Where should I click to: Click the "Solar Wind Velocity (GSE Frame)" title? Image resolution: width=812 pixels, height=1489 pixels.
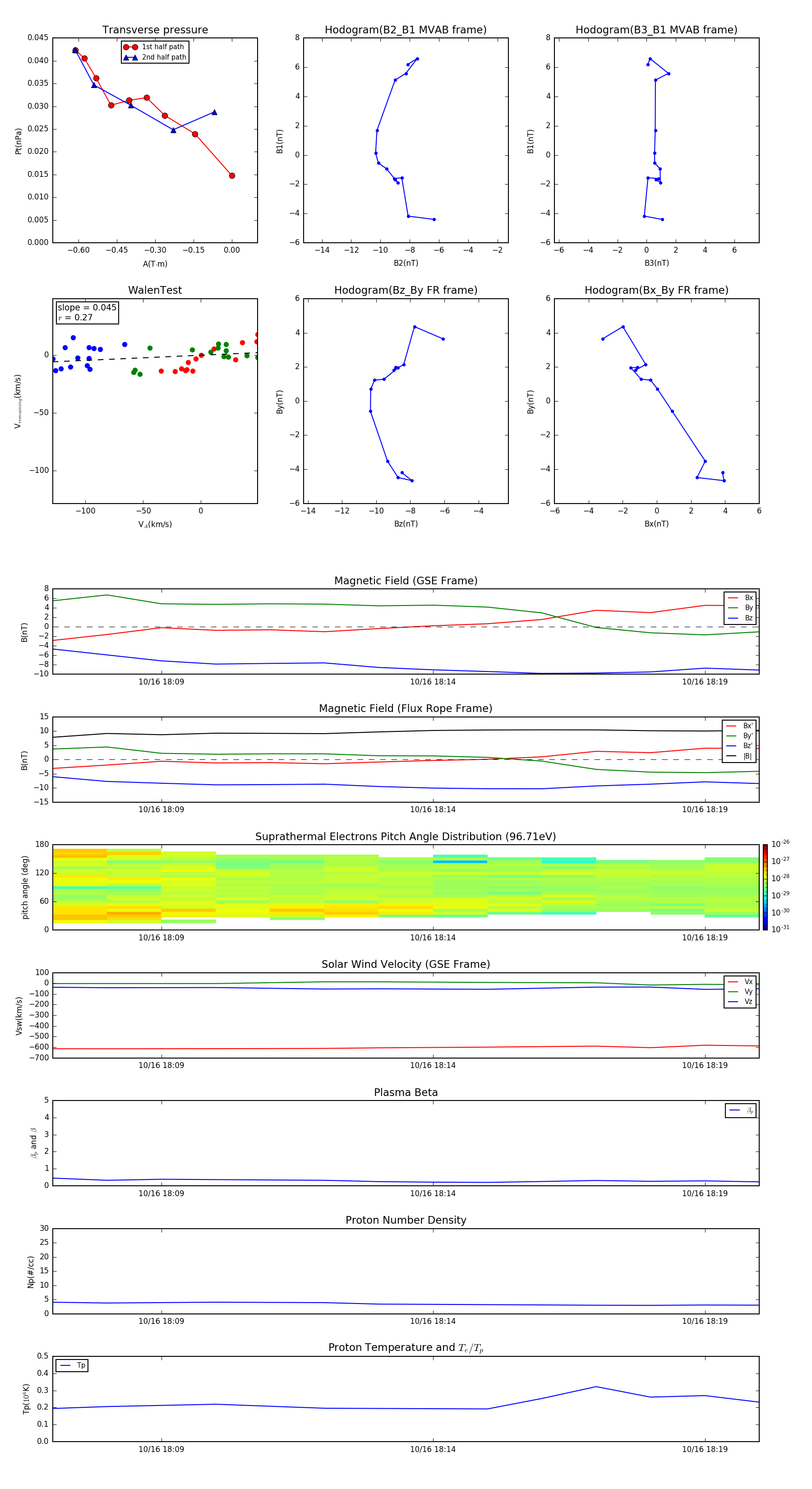point(406,965)
